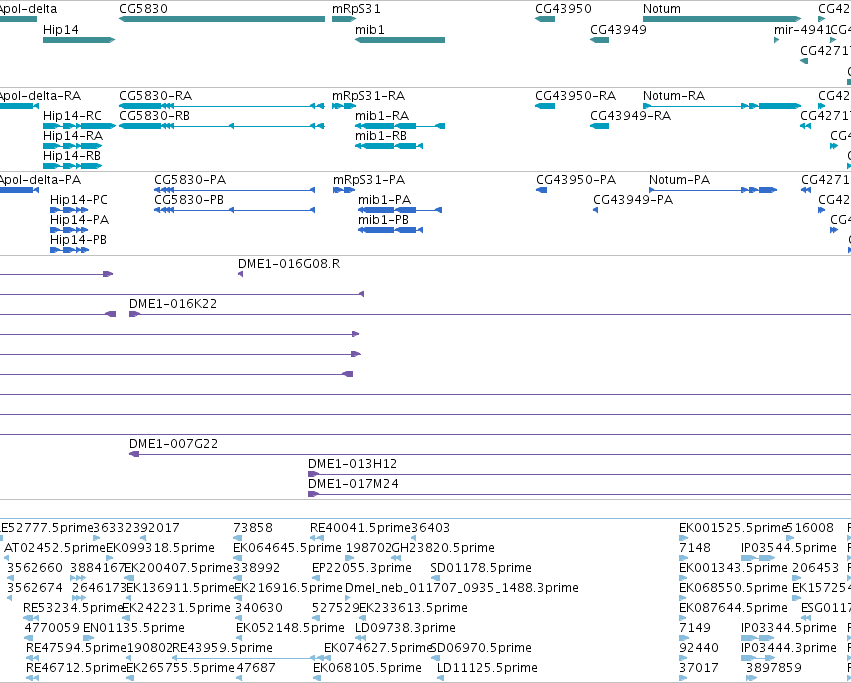Click the mib1 gene bar

[400, 40]
